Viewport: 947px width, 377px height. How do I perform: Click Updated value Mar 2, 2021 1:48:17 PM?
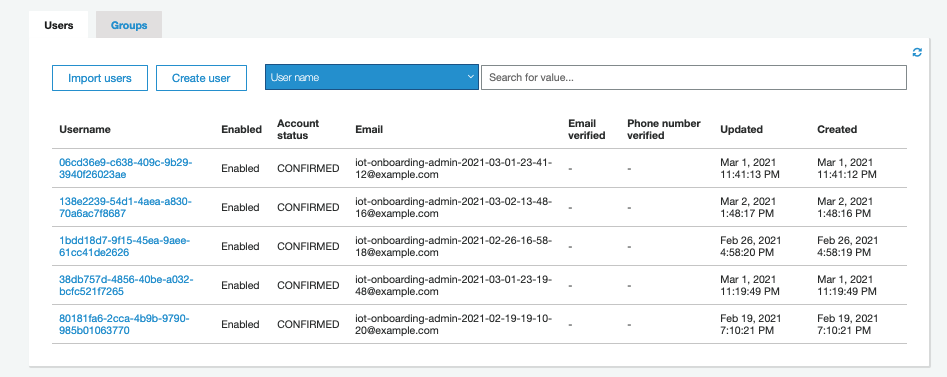[x=748, y=207]
